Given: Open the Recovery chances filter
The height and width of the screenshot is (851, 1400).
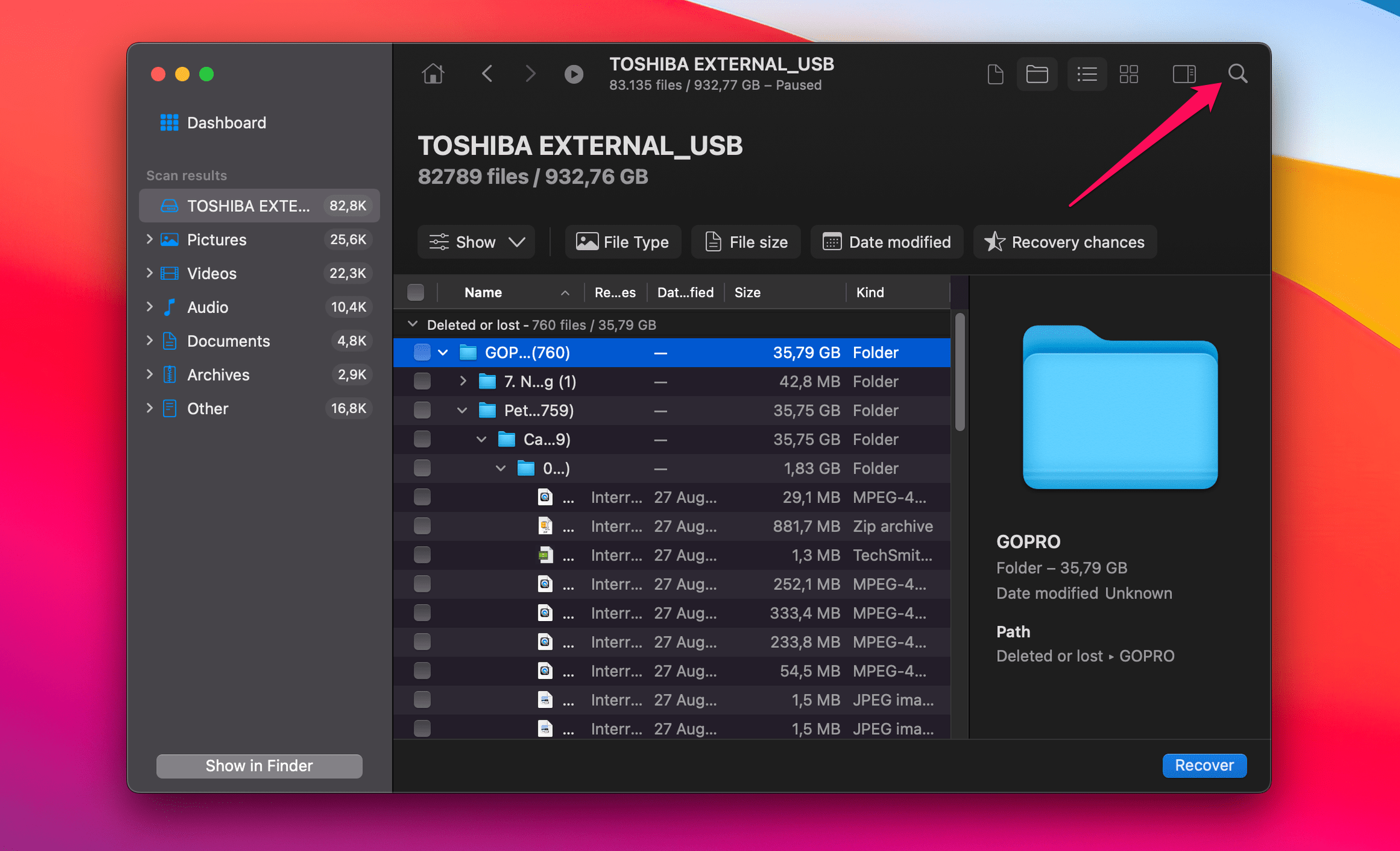Looking at the screenshot, I should [x=1065, y=242].
